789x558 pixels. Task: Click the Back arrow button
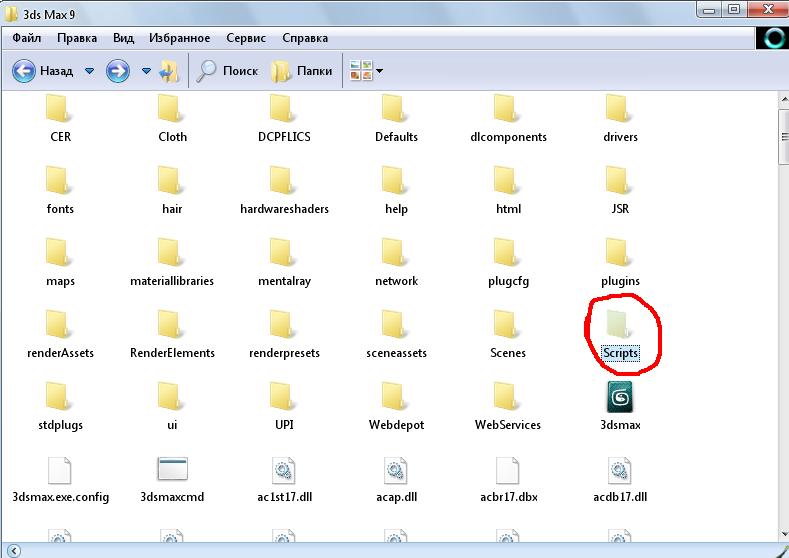pos(24,71)
